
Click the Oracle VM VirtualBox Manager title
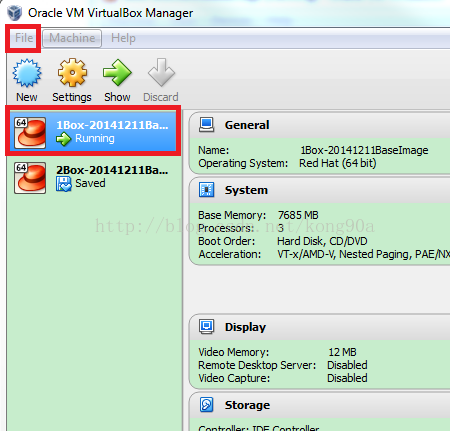coord(110,13)
